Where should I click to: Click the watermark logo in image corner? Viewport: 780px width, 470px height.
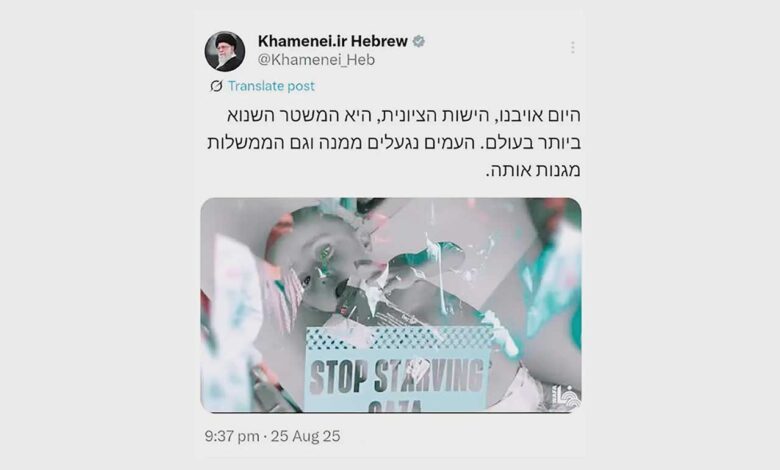[566, 396]
